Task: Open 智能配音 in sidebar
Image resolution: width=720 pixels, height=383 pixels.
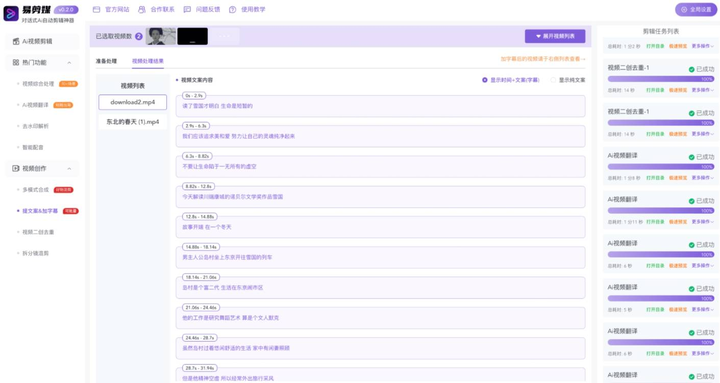Action: (33, 147)
